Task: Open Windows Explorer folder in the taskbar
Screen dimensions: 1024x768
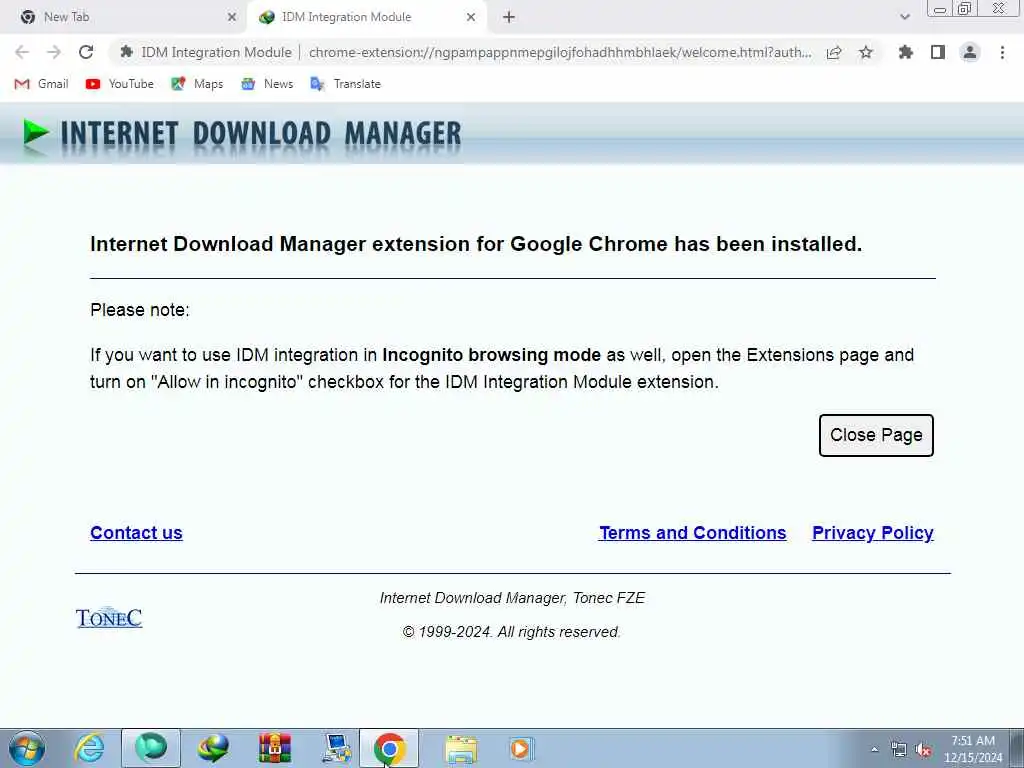Action: (461, 748)
